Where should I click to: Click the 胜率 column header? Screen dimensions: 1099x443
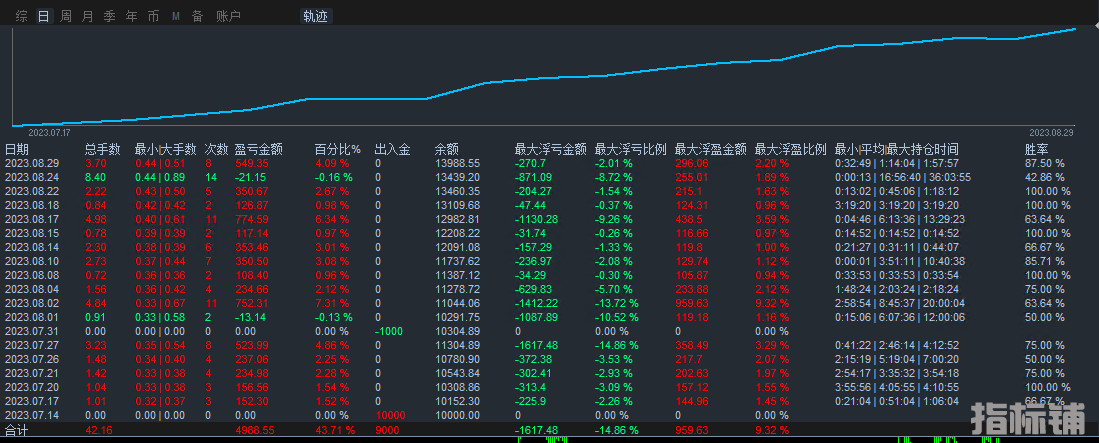(1037, 149)
